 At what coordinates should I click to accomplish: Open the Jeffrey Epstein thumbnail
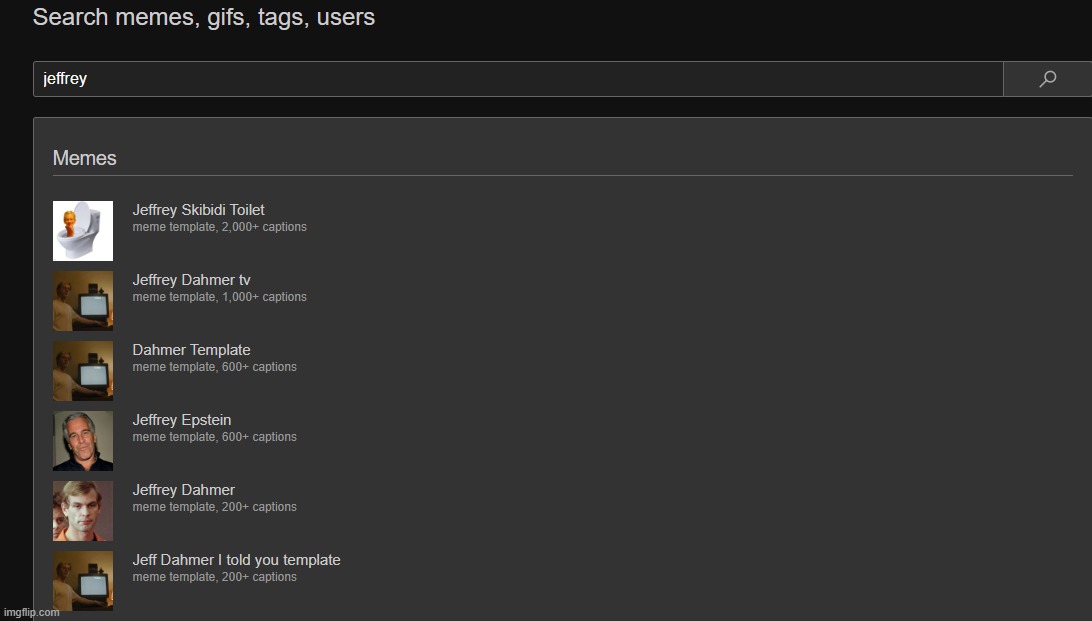pyautogui.click(x=83, y=441)
